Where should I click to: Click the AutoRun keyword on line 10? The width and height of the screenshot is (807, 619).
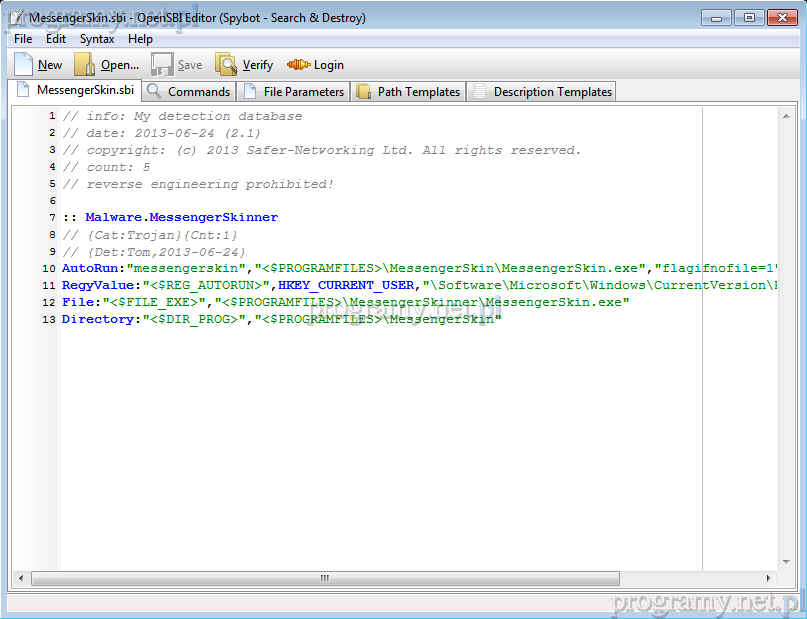(x=90, y=268)
